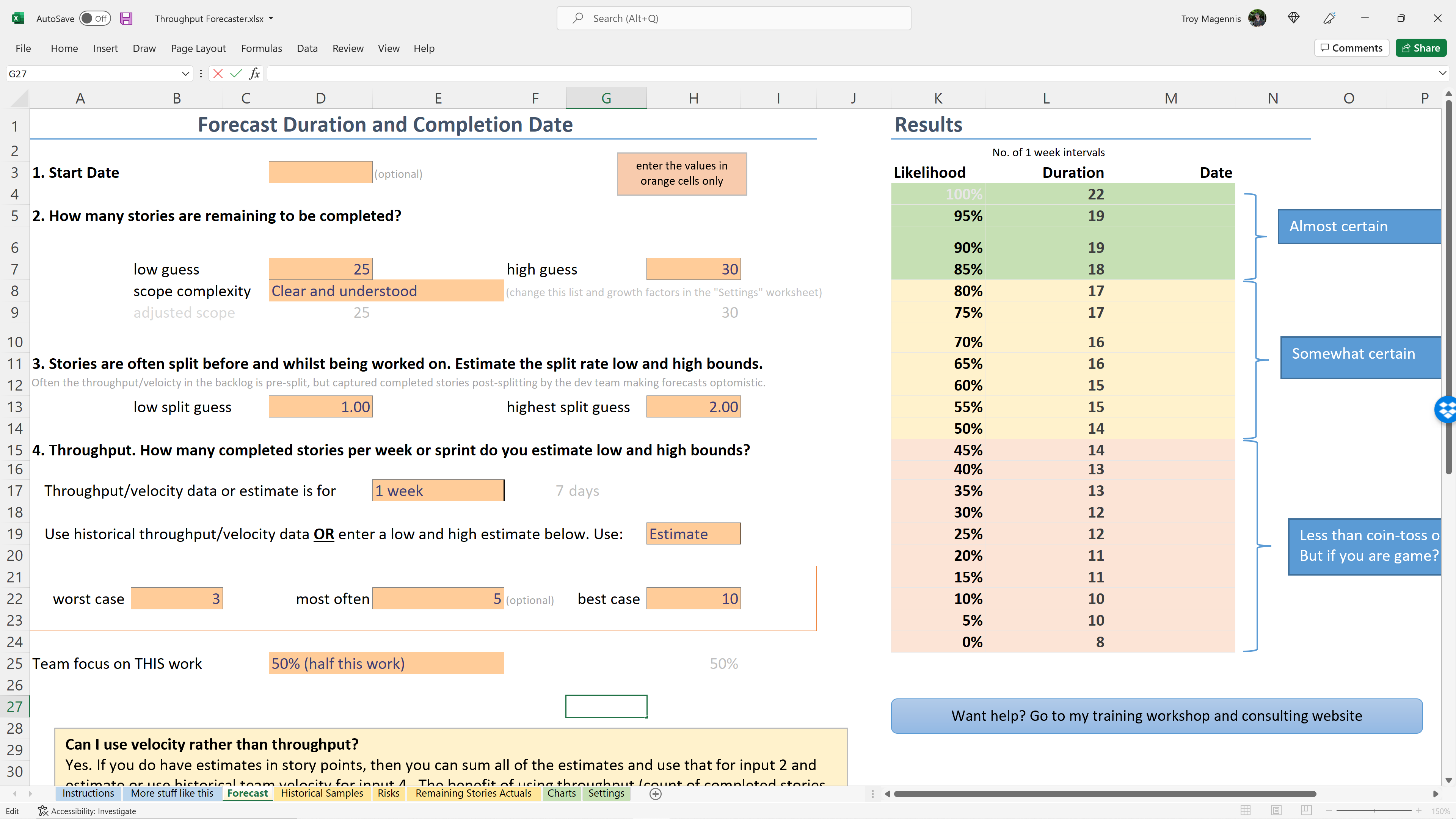Image resolution: width=1456 pixels, height=819 pixels.
Task: Click the fx Insert Function icon
Action: (x=255, y=74)
